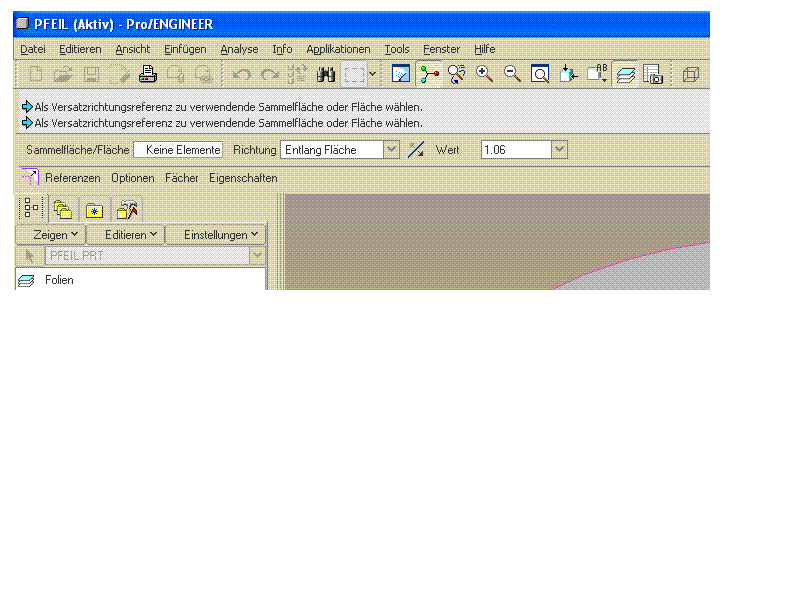This screenshot has height=600, width=800.
Task: Click the Refit zoom-to-window icon
Action: pyautogui.click(x=540, y=74)
